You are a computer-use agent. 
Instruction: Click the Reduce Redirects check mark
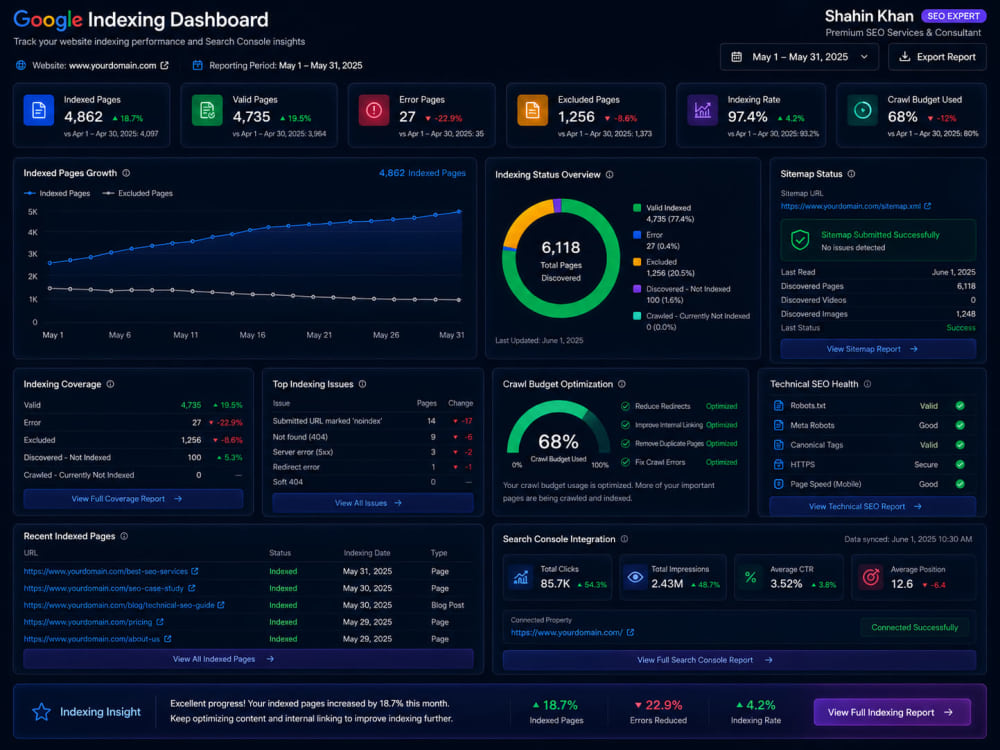[626, 406]
